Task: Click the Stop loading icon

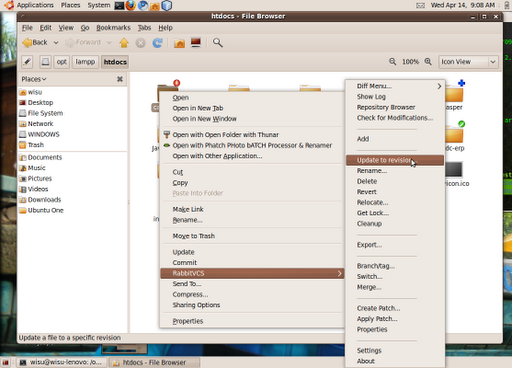Action: pyautogui.click(x=141, y=43)
